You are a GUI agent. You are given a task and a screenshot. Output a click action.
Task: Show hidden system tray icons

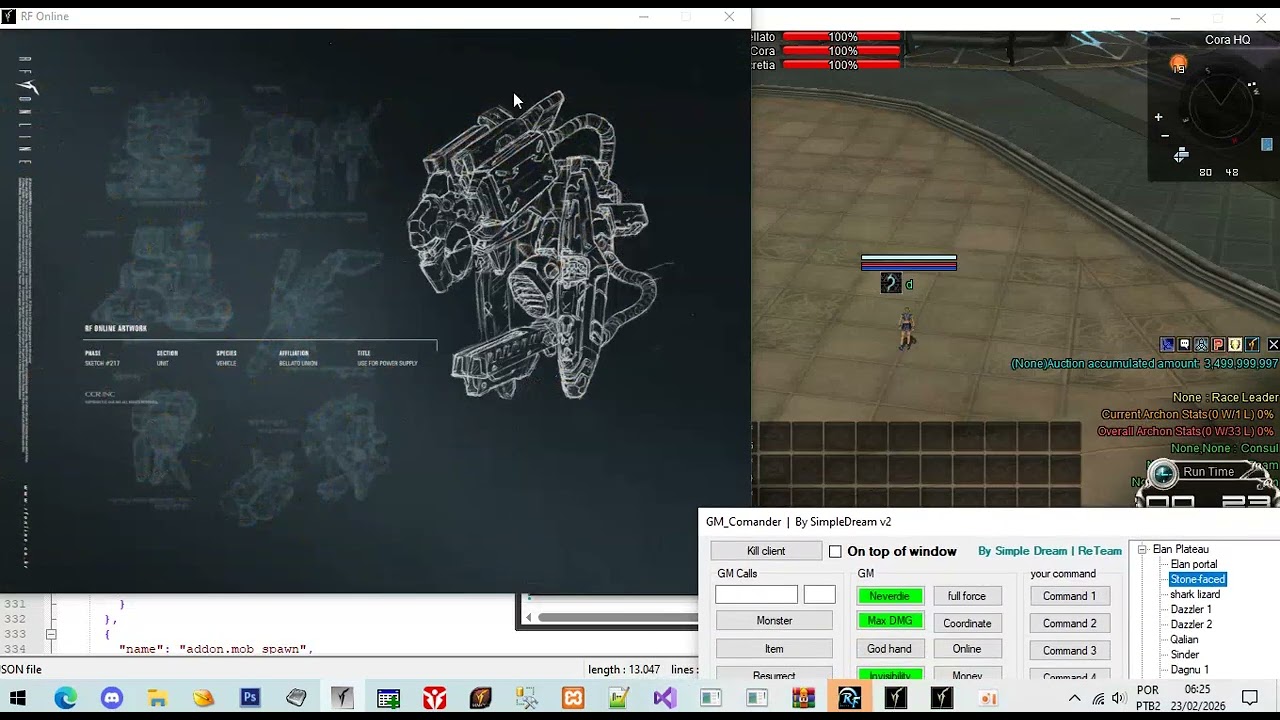coord(1074,698)
